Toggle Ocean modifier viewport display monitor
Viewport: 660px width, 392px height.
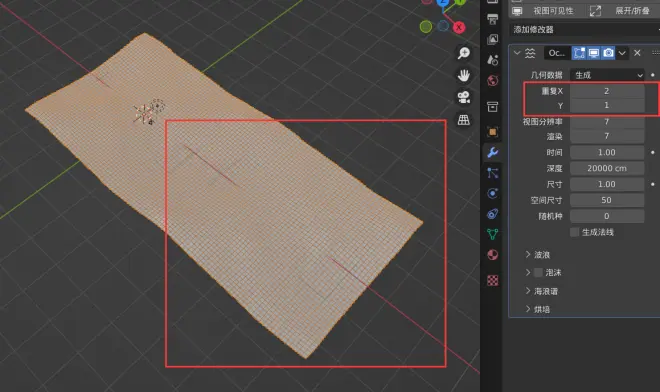[593, 53]
